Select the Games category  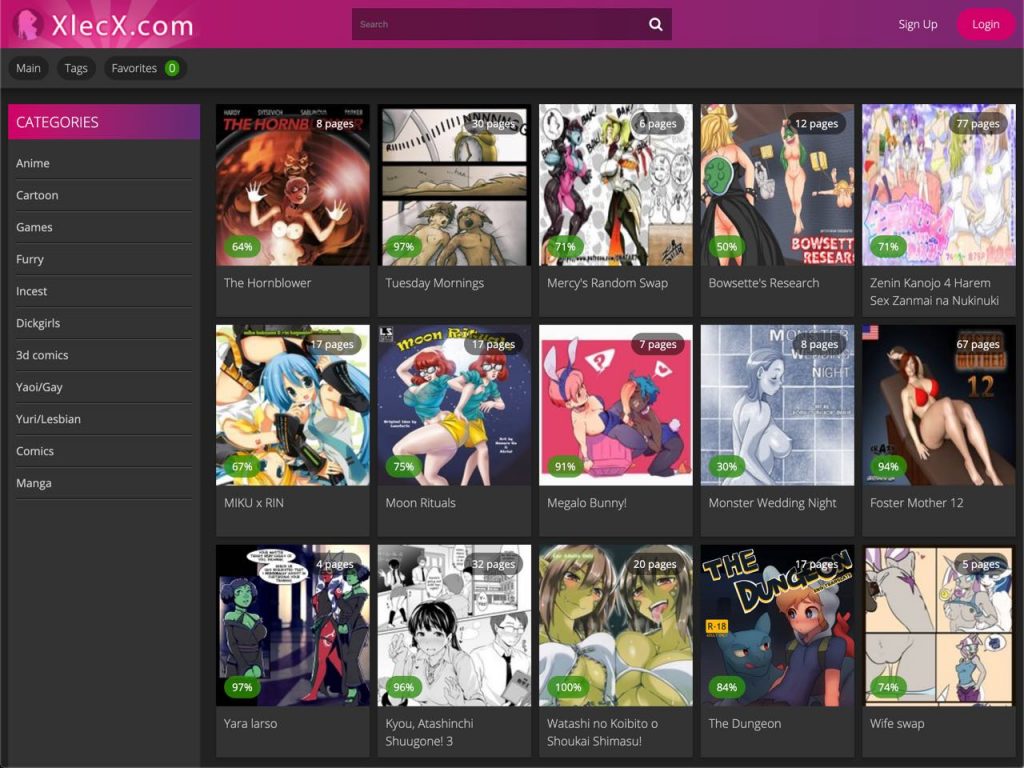[34, 227]
